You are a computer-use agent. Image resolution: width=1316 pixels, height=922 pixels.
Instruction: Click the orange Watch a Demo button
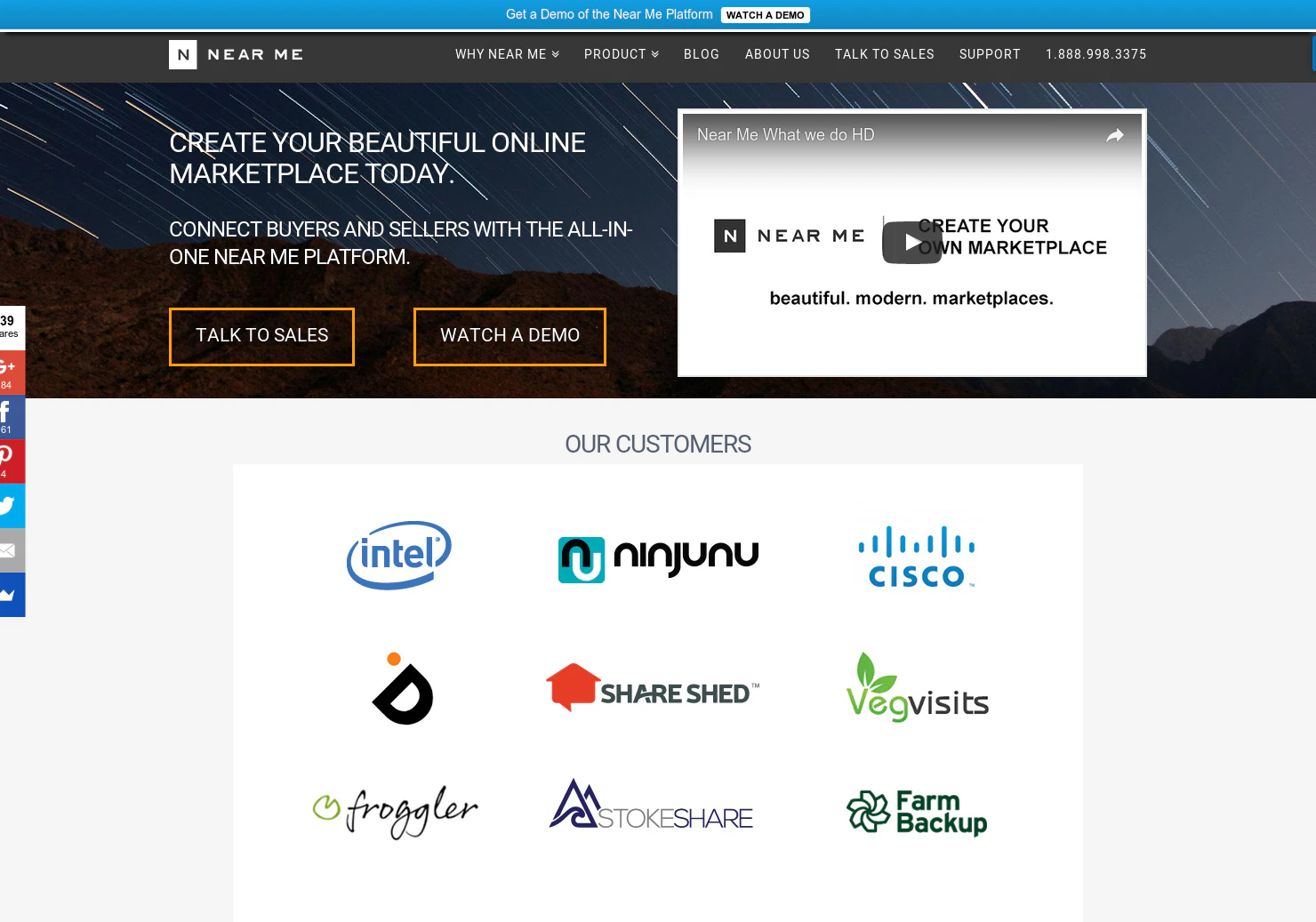[510, 336]
